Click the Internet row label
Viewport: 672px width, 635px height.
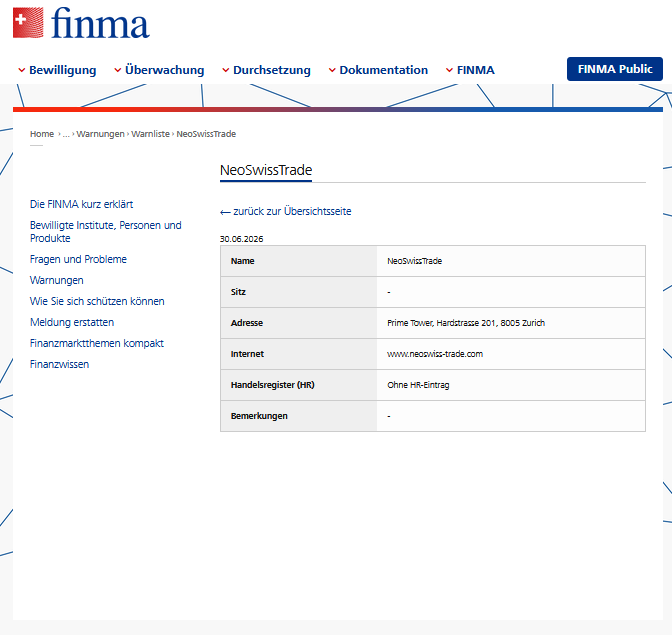(247, 354)
